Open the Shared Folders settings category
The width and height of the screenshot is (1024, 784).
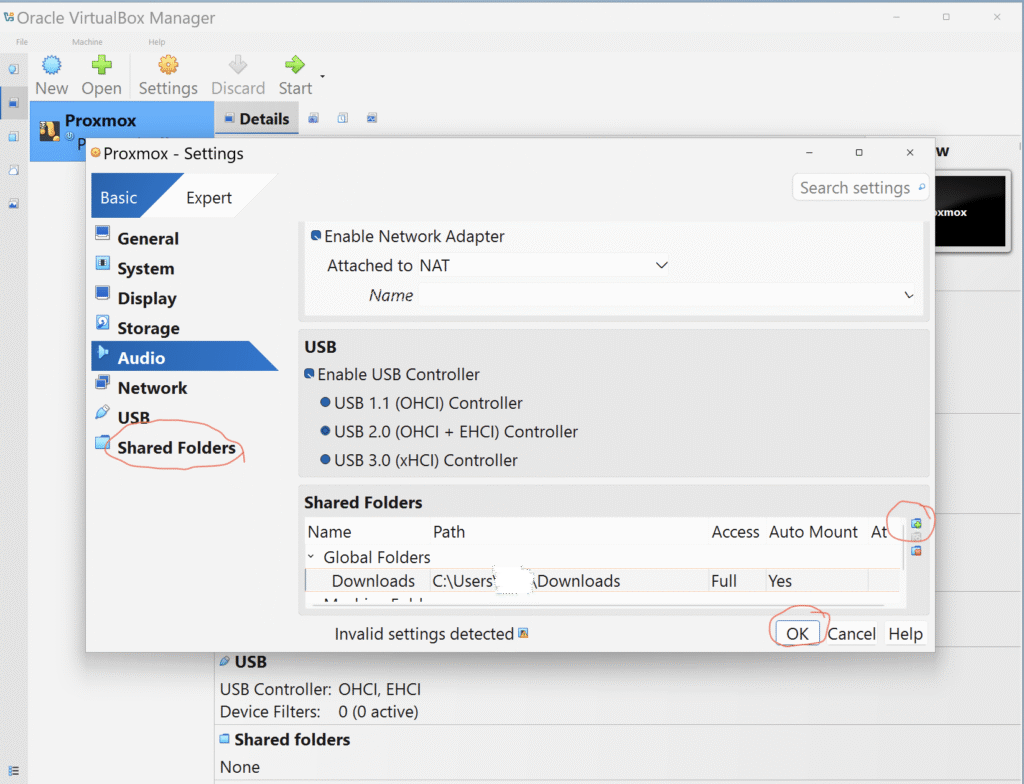point(176,448)
